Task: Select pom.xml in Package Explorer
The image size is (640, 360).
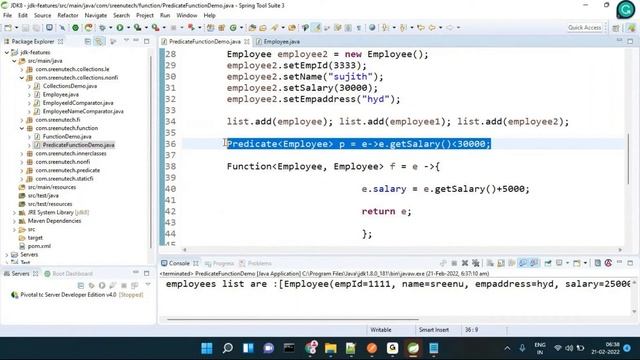Action: [x=39, y=246]
